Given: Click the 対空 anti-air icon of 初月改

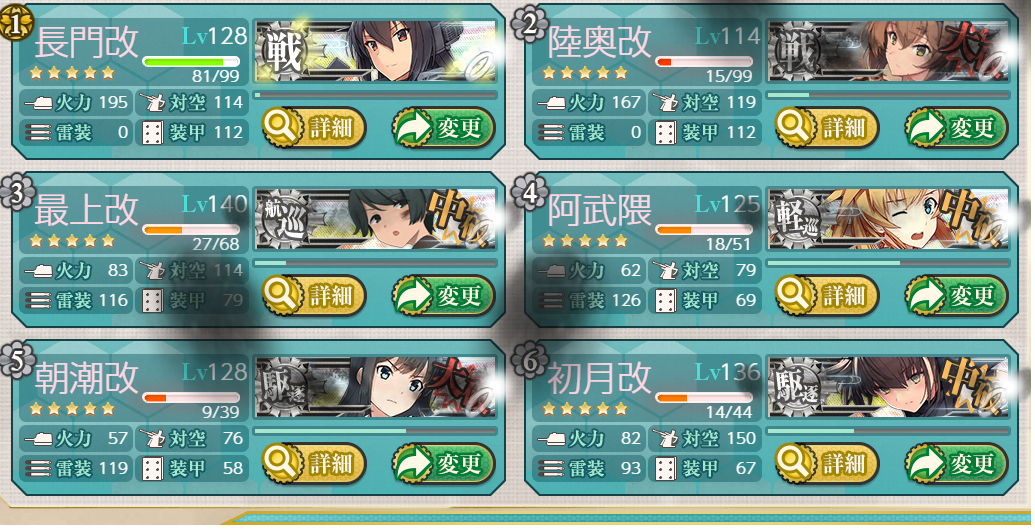Looking at the screenshot, I should click(665, 438).
